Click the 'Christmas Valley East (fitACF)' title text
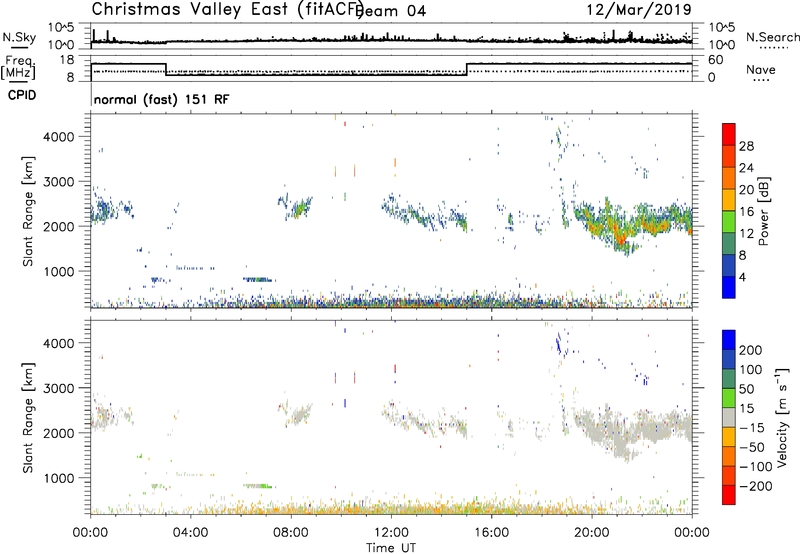Image resolution: width=800 pixels, height=554 pixels. 228,9
